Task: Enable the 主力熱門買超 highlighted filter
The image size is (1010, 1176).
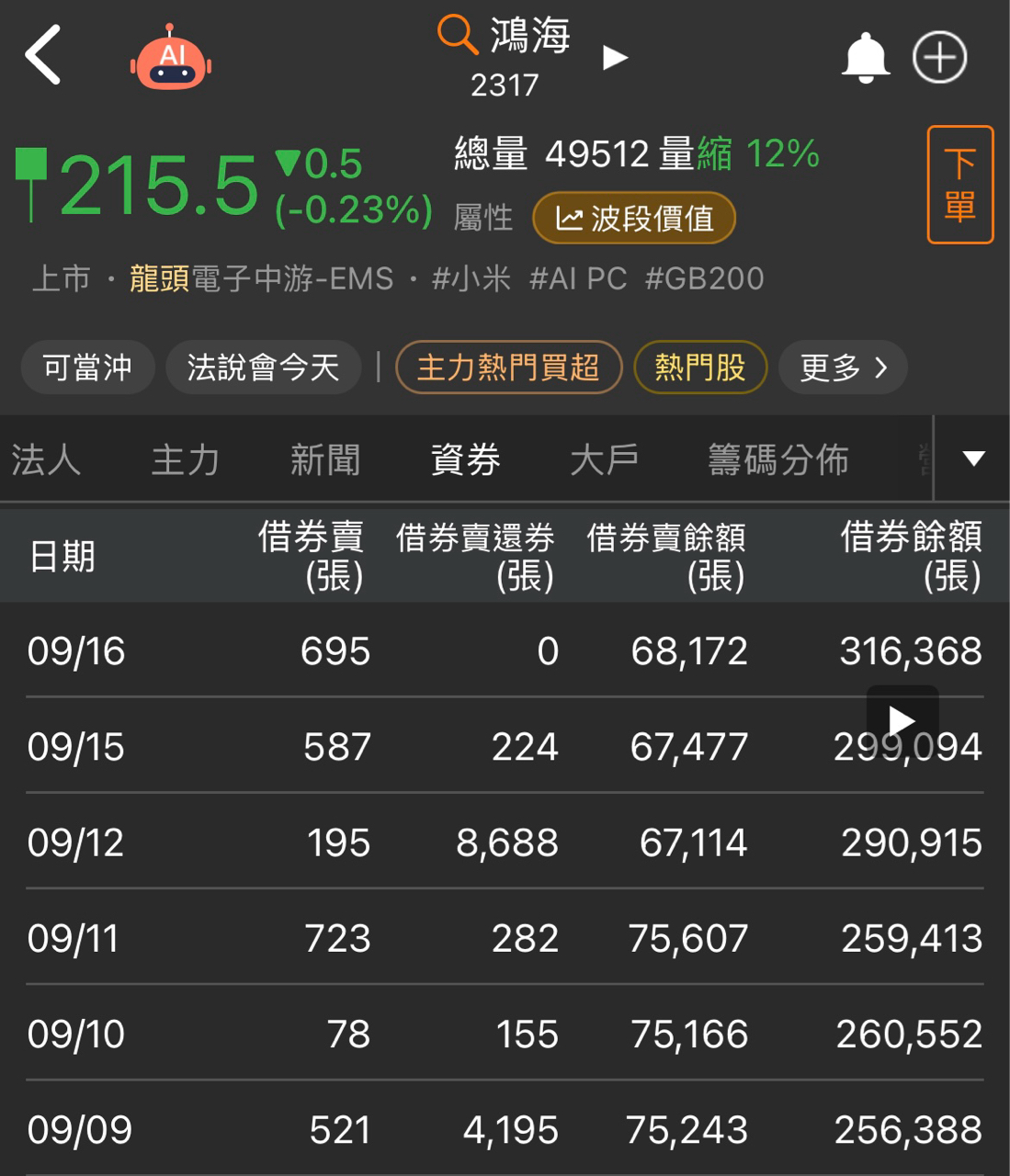Action: [508, 367]
